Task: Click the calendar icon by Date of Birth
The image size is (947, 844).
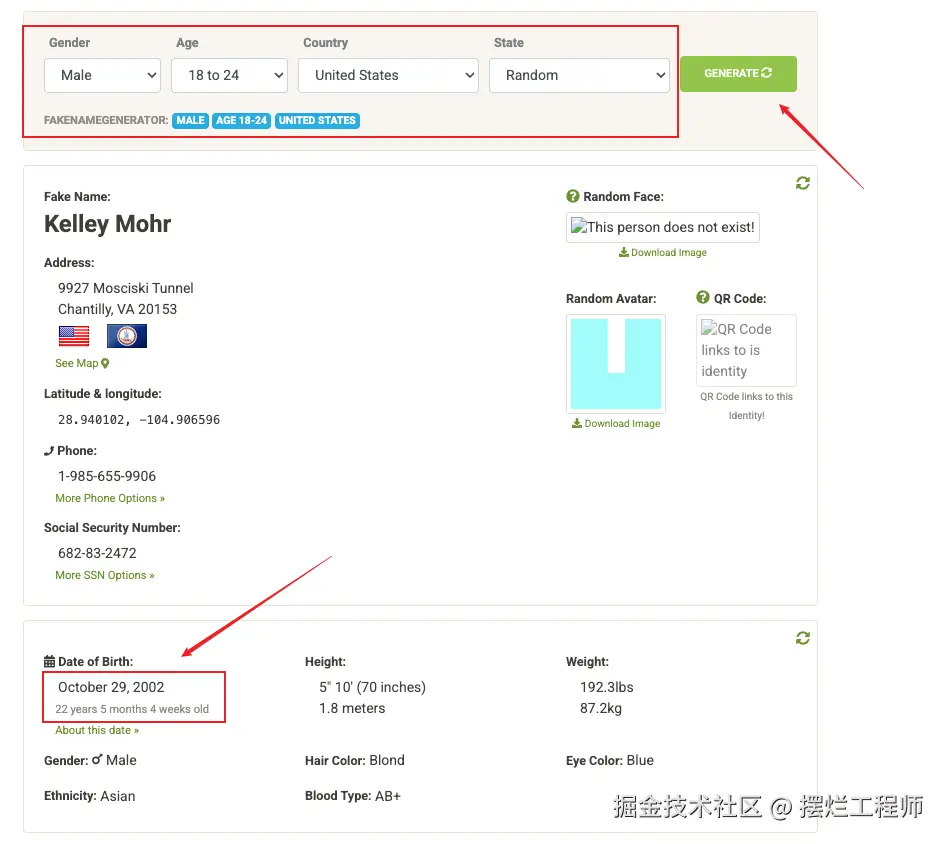Action: [50, 662]
